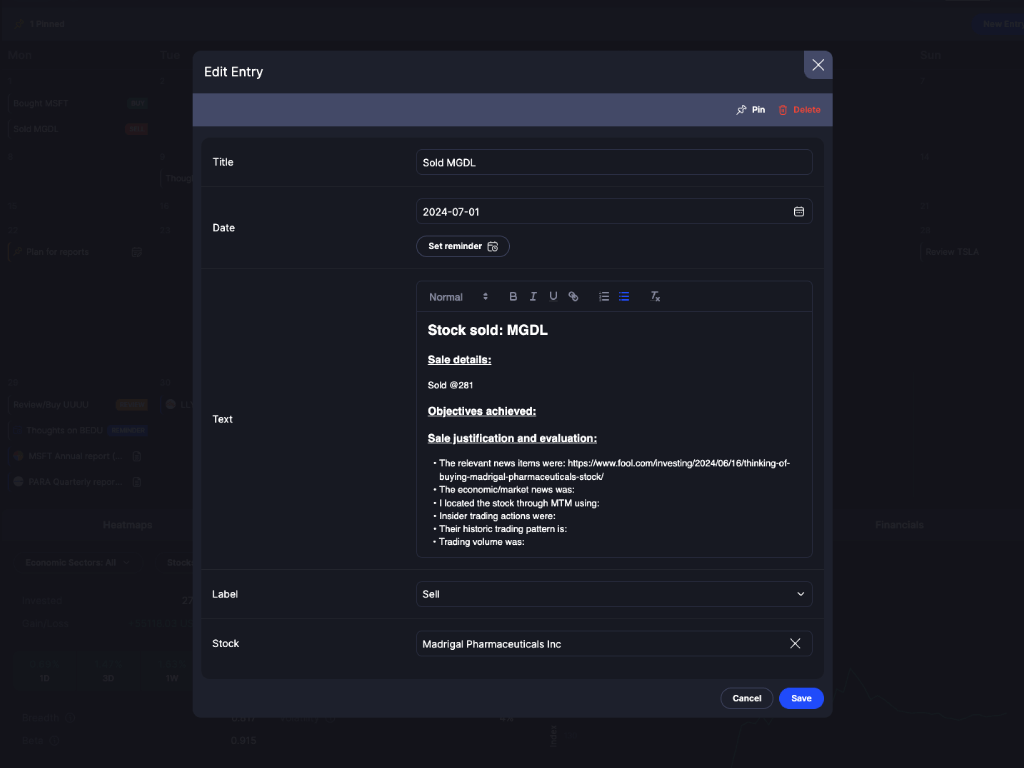Clear text formatting
1024x768 pixels.
655,296
